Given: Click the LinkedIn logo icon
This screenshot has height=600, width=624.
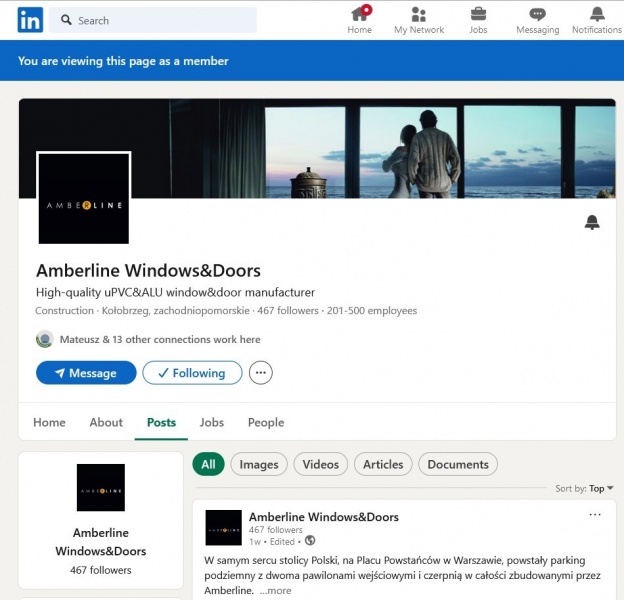Looking at the screenshot, I should tap(30, 20).
